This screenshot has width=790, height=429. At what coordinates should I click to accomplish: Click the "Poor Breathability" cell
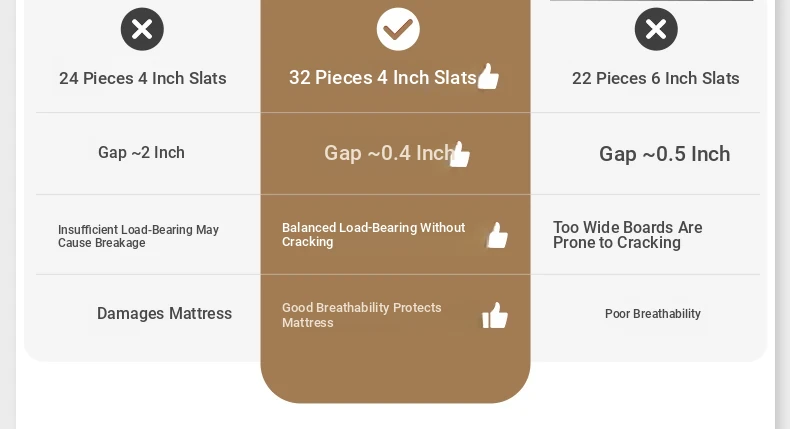[652, 314]
